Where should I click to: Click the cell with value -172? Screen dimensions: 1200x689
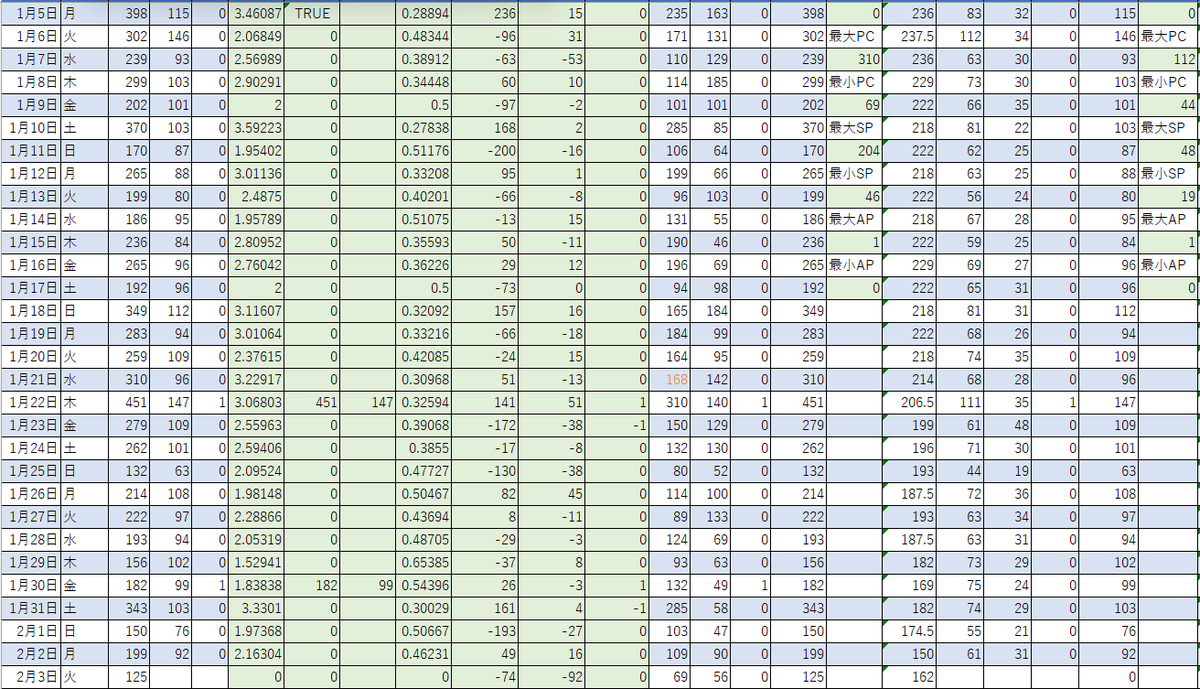[x=487, y=424]
